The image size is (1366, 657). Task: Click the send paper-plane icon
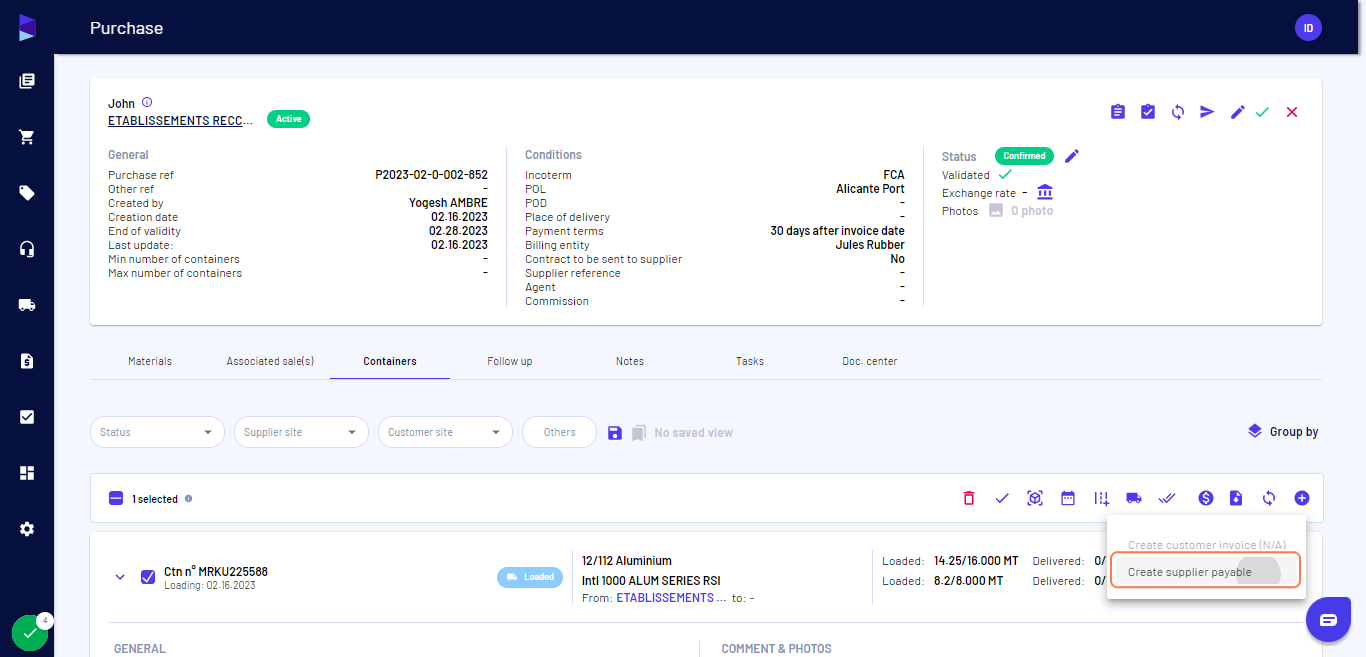(x=1207, y=112)
